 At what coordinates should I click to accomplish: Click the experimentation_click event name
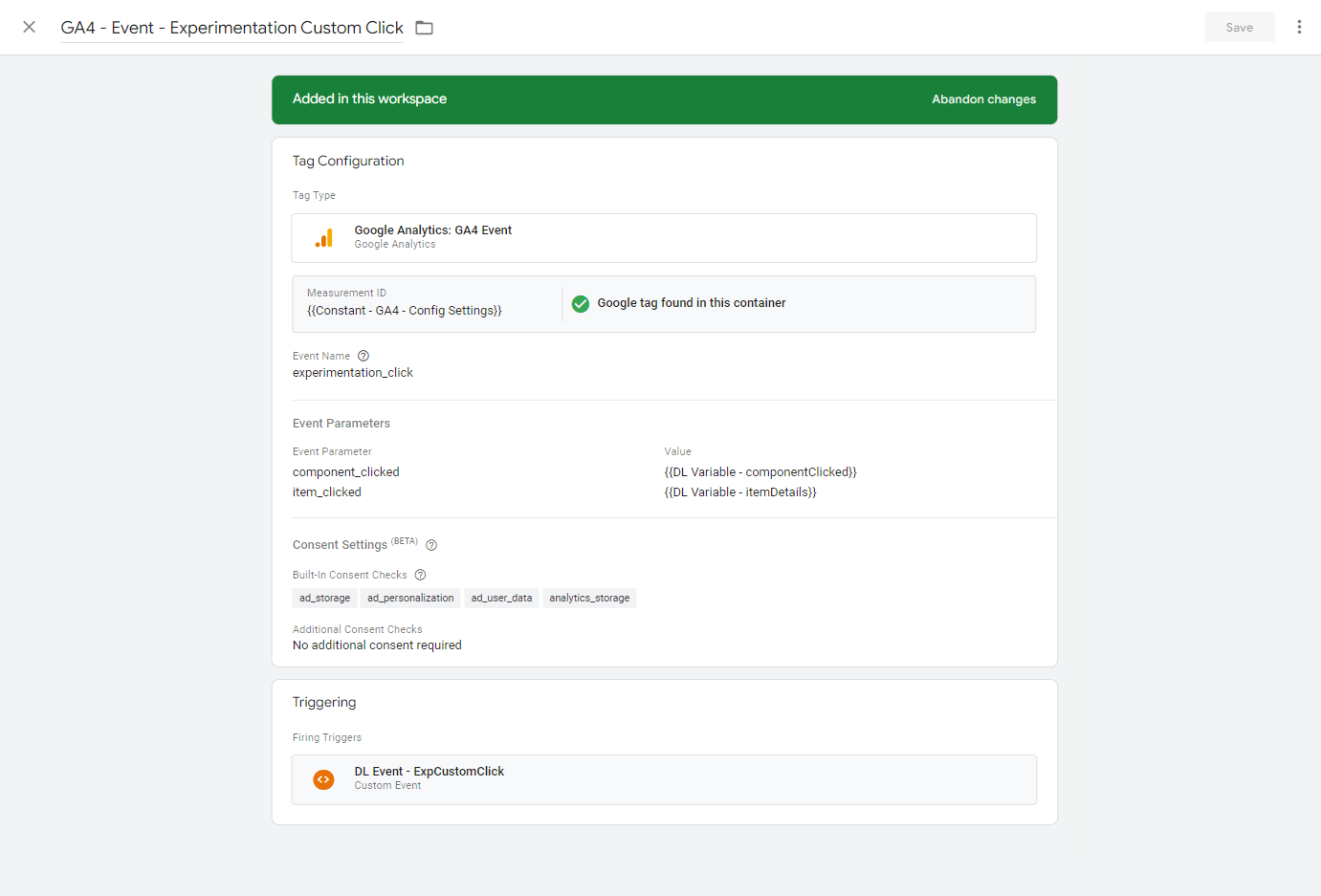click(353, 373)
